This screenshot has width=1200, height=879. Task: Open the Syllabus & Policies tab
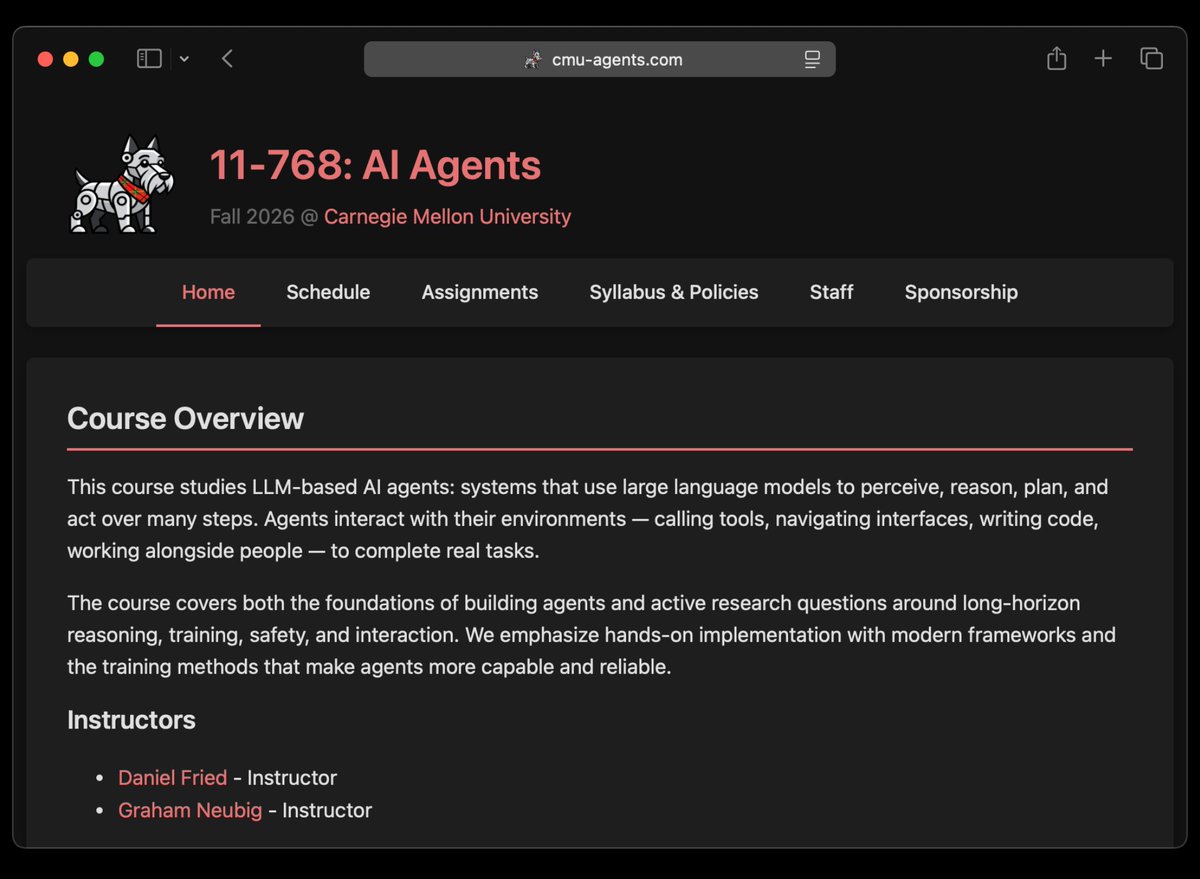point(674,292)
